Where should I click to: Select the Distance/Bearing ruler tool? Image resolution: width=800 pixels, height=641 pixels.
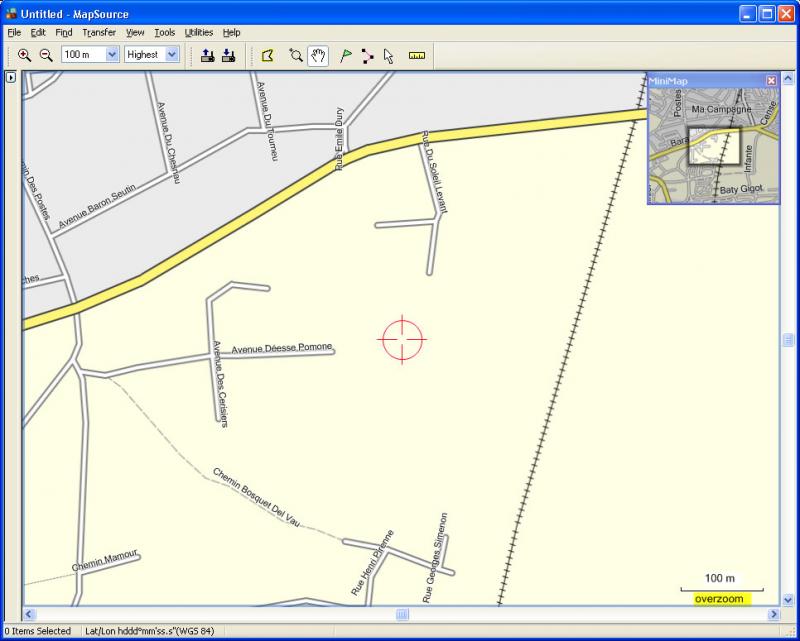(417, 56)
